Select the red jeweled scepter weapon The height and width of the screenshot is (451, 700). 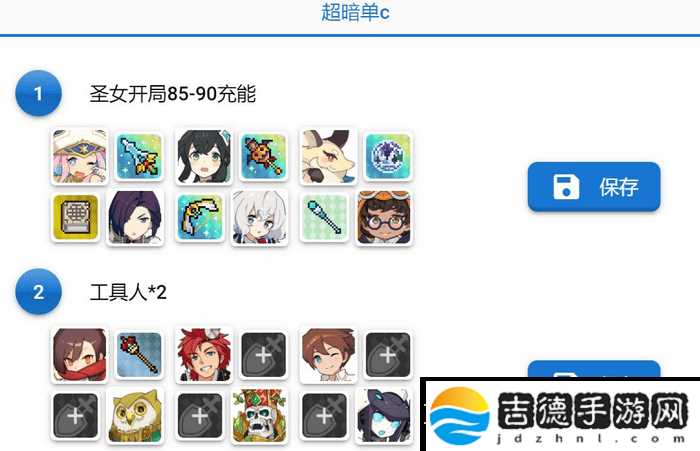click(x=139, y=355)
